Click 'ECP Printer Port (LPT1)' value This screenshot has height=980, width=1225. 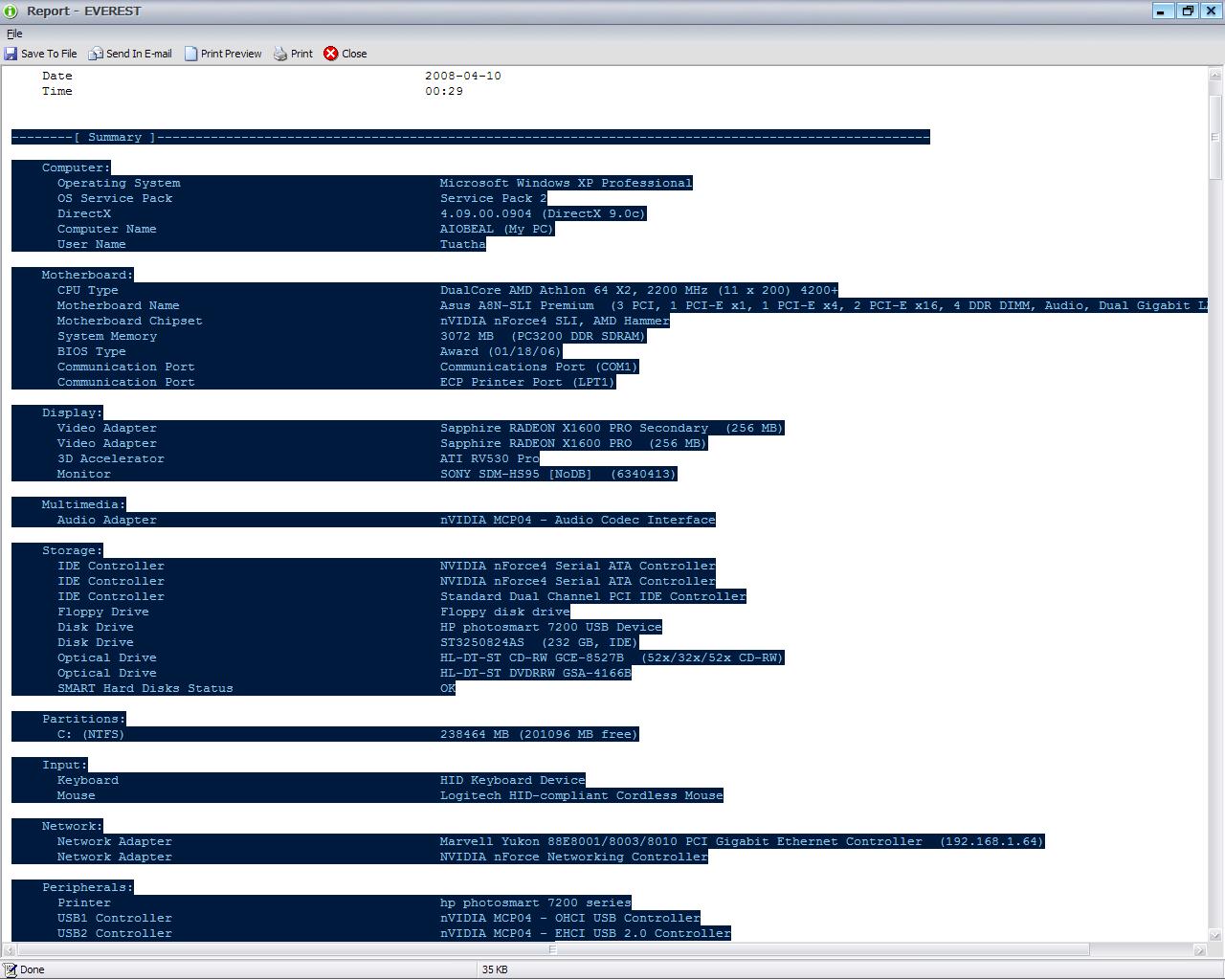527,382
